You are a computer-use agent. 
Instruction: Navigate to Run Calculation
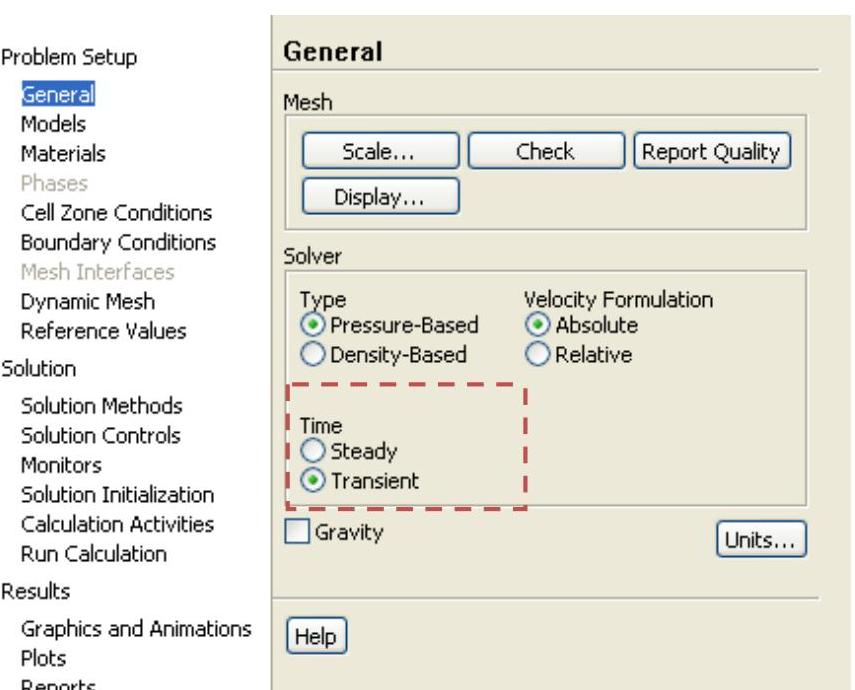click(x=94, y=553)
